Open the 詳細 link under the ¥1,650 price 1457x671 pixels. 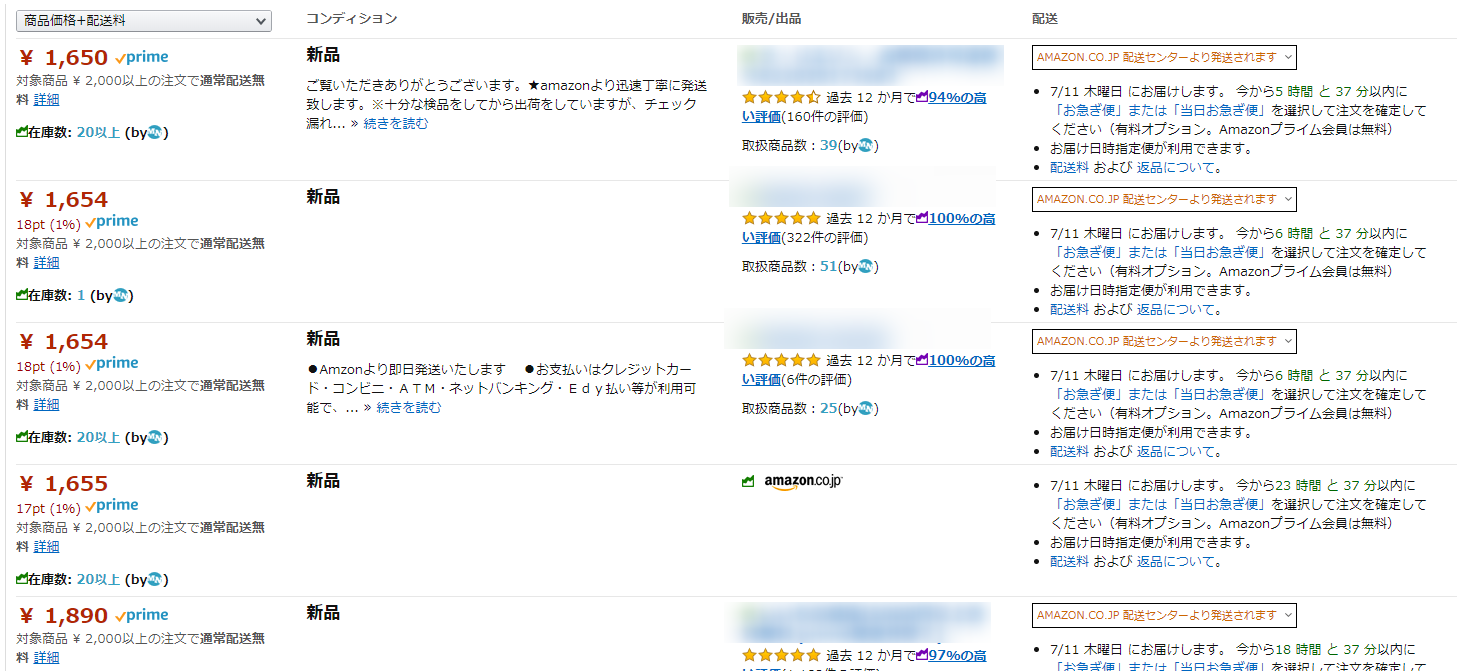coord(46,100)
